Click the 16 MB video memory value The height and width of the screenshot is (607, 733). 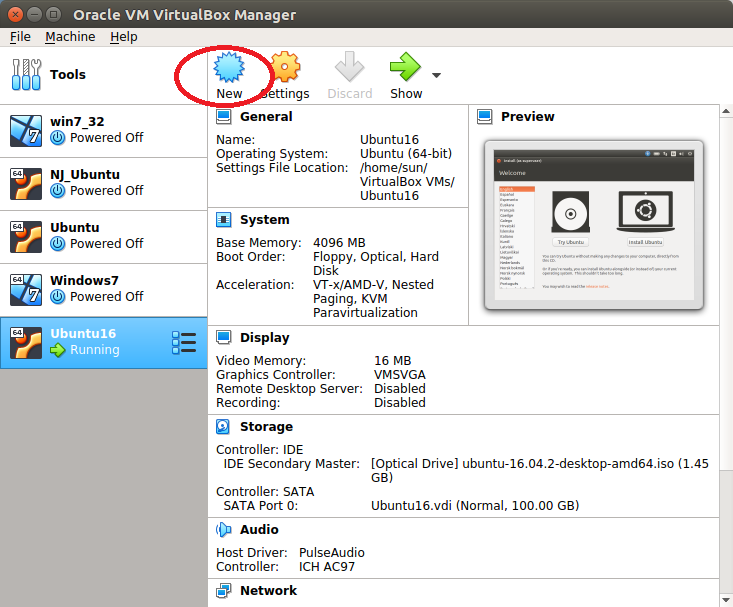[x=392, y=361]
